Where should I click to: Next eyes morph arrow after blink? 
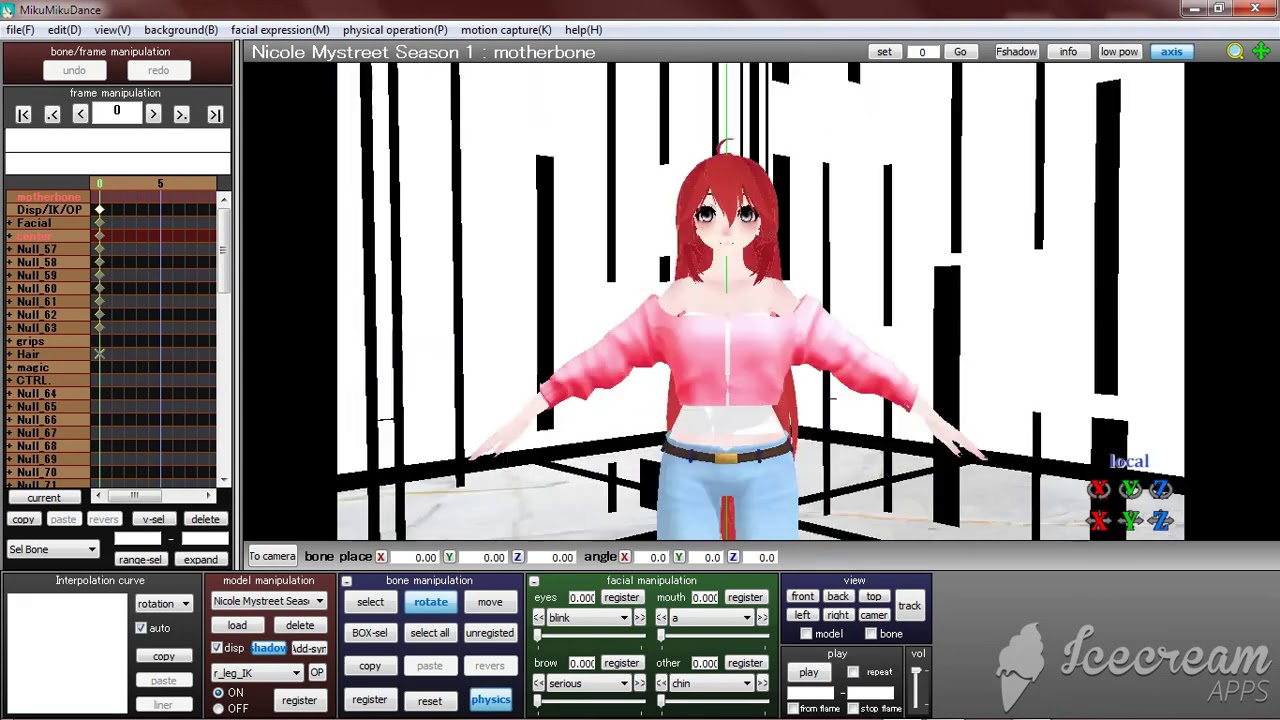(x=639, y=618)
